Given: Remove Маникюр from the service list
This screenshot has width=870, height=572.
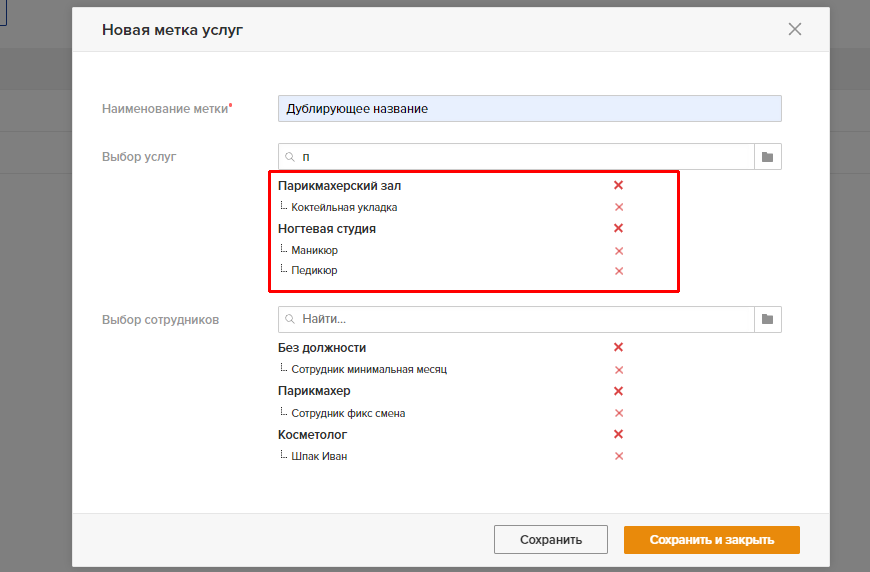Looking at the screenshot, I should point(619,251).
